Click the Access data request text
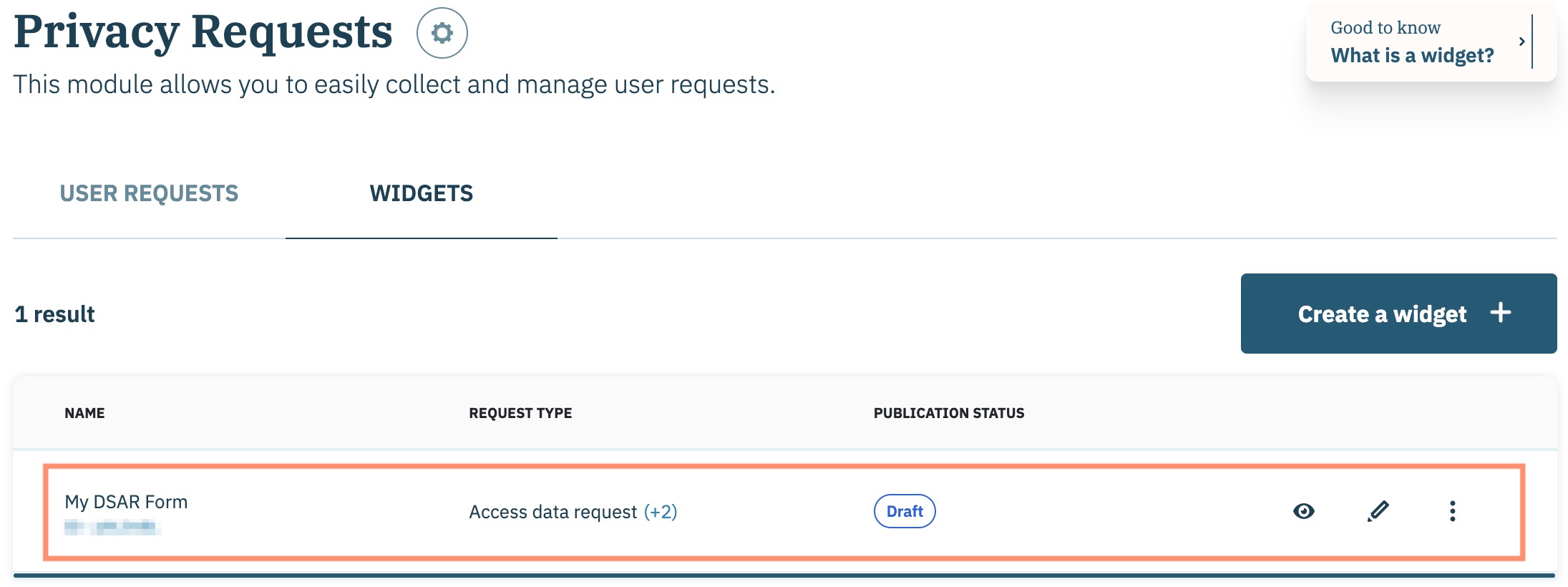1568x587 pixels. click(x=552, y=512)
